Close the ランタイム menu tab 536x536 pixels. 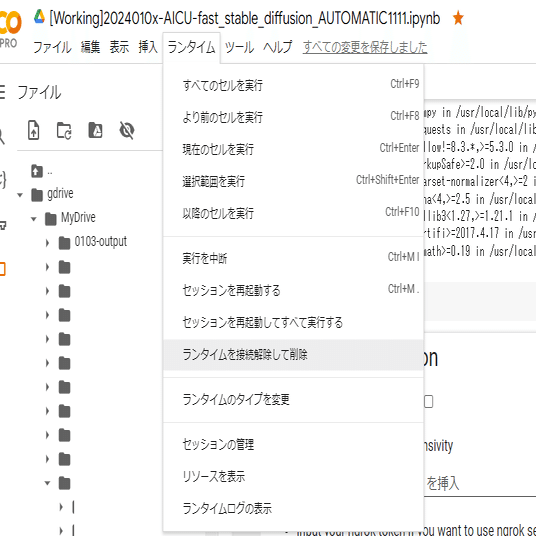point(191,47)
